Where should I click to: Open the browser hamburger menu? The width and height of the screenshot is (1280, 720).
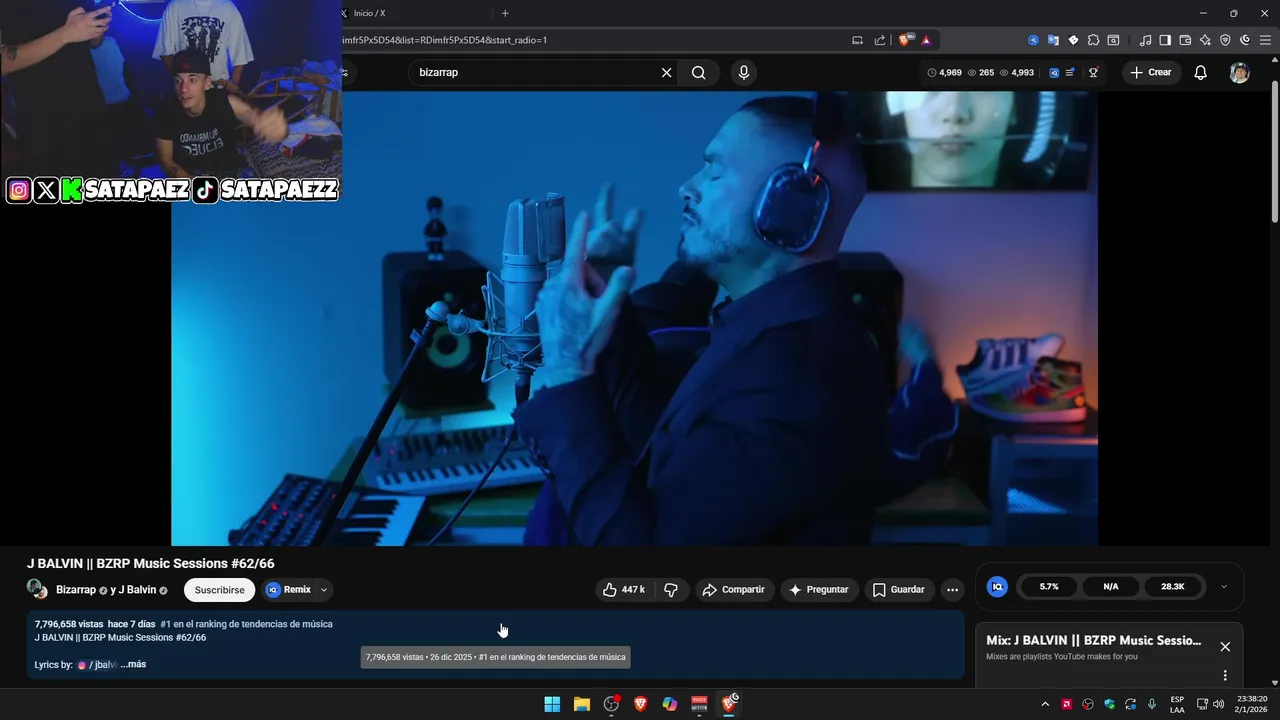[x=1265, y=40]
